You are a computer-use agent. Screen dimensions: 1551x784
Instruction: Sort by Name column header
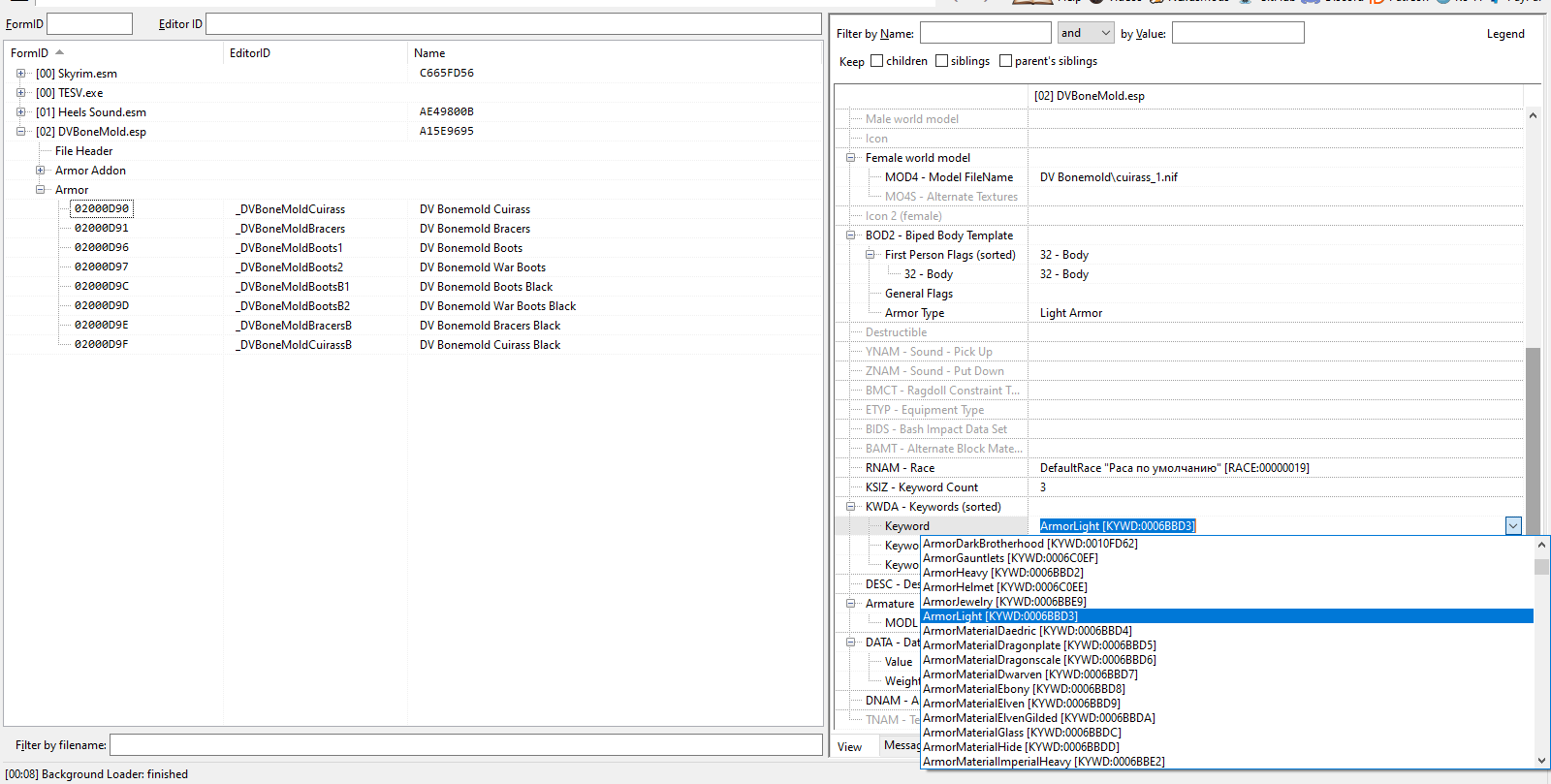tap(614, 53)
